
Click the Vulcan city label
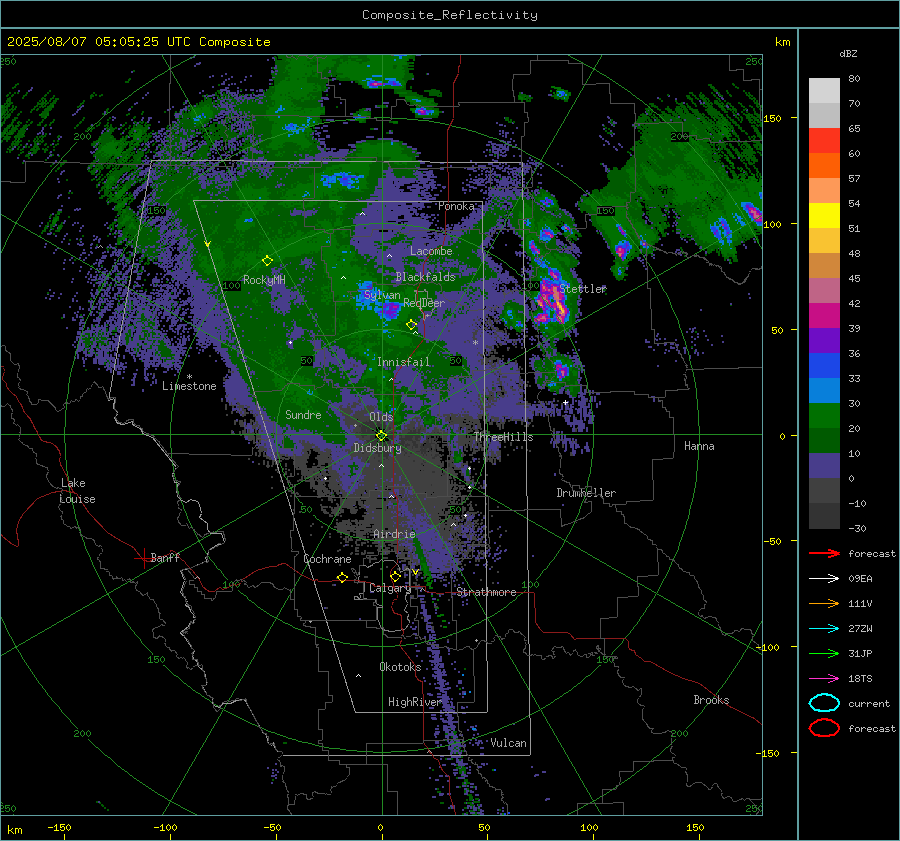coord(508,743)
